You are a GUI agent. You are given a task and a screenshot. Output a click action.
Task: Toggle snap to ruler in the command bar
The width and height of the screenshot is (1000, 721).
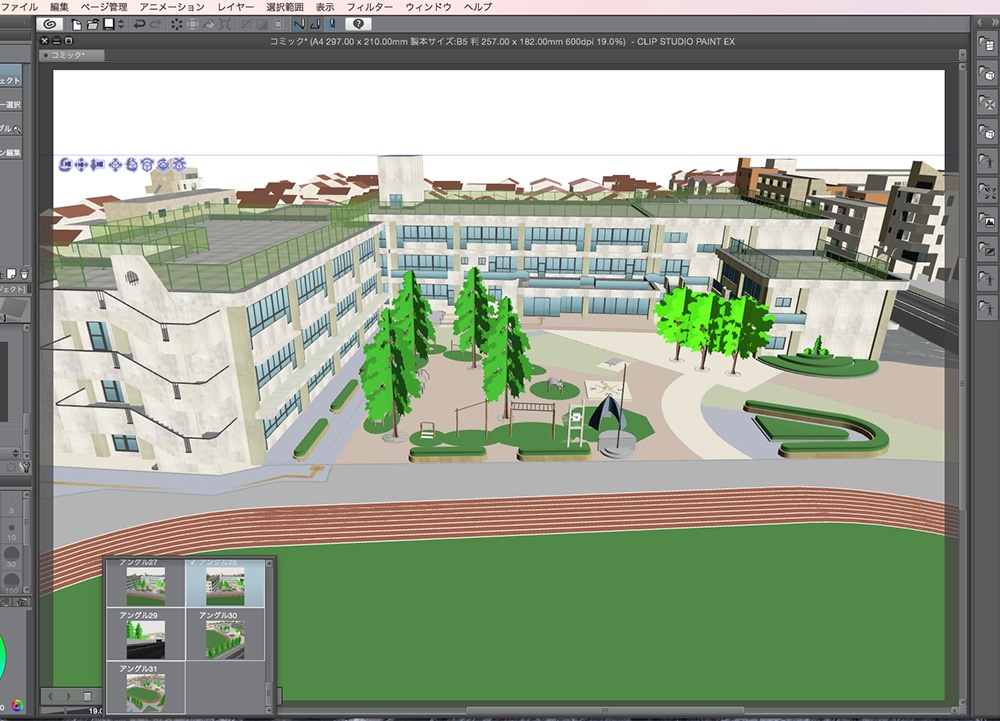[x=298, y=24]
